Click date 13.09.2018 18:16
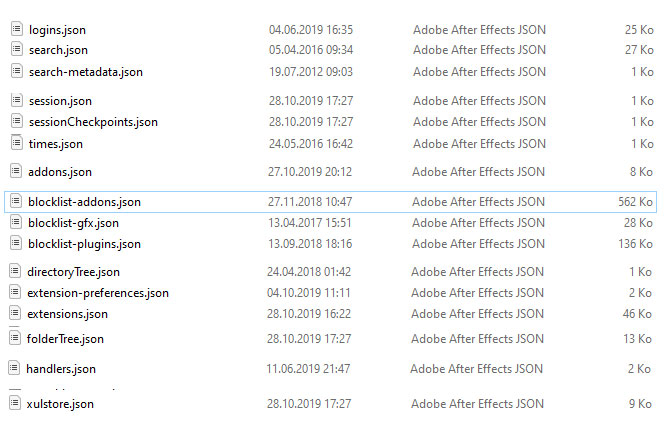This screenshot has width=672, height=423. tap(310, 244)
